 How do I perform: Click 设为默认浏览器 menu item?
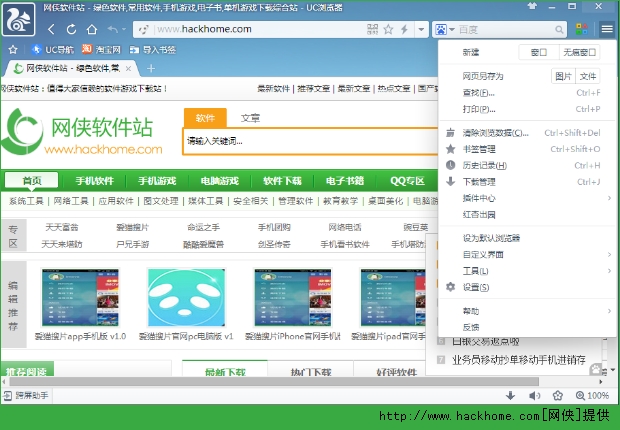(x=527, y=238)
